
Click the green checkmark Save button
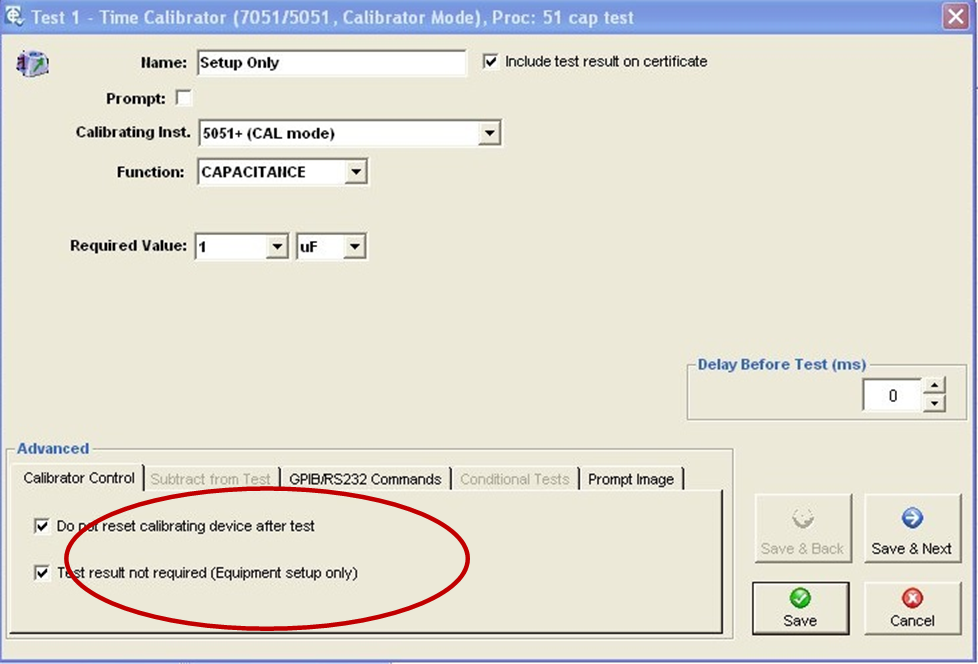click(x=800, y=607)
